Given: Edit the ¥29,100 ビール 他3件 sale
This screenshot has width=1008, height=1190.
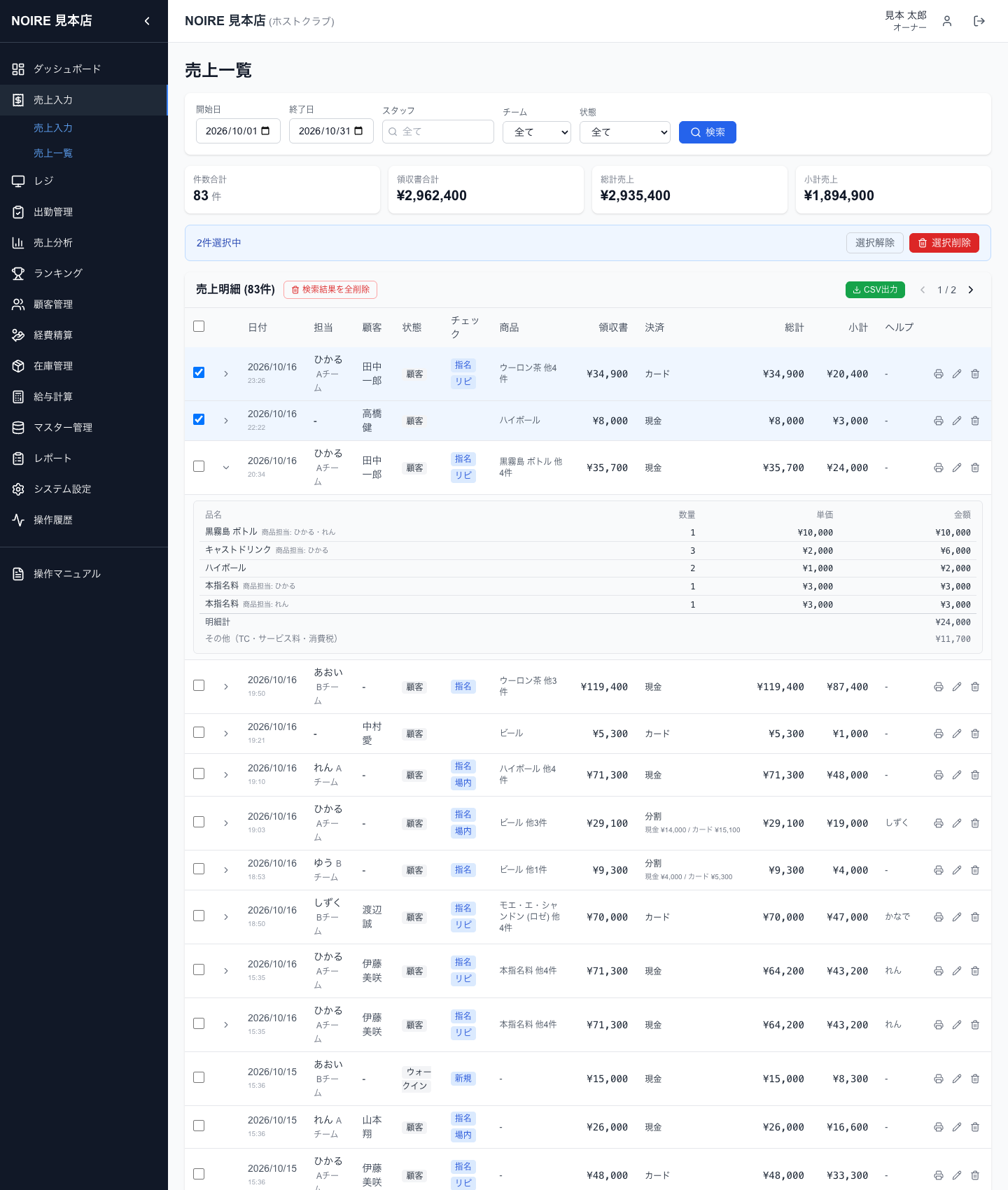Looking at the screenshot, I should click(x=957, y=823).
